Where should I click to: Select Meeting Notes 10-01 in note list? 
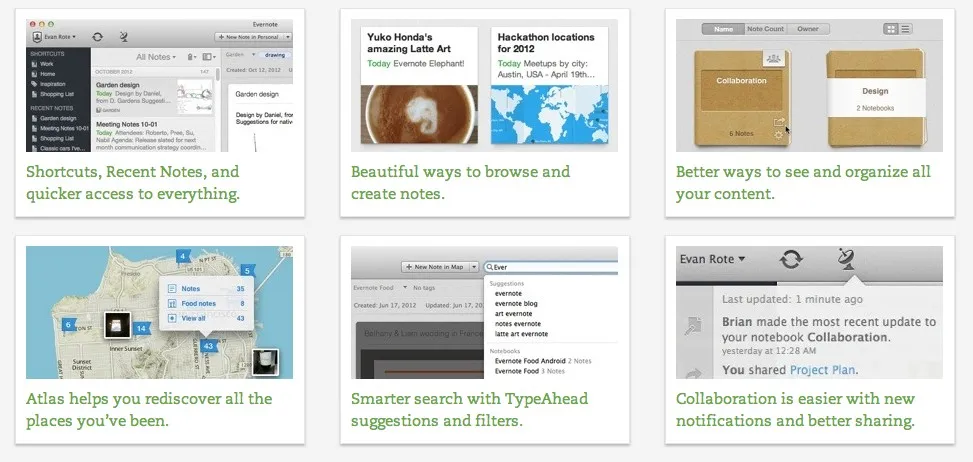click(153, 135)
